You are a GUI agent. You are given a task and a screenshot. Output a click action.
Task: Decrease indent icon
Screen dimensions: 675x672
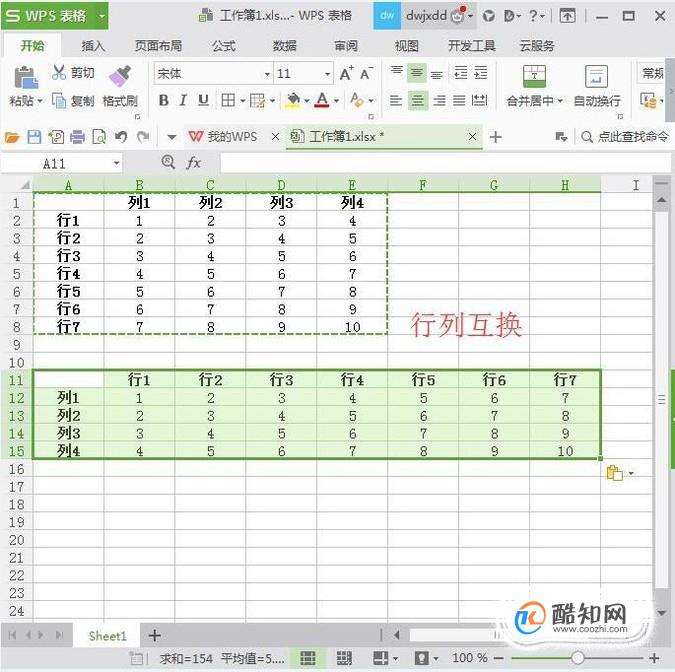(x=460, y=73)
